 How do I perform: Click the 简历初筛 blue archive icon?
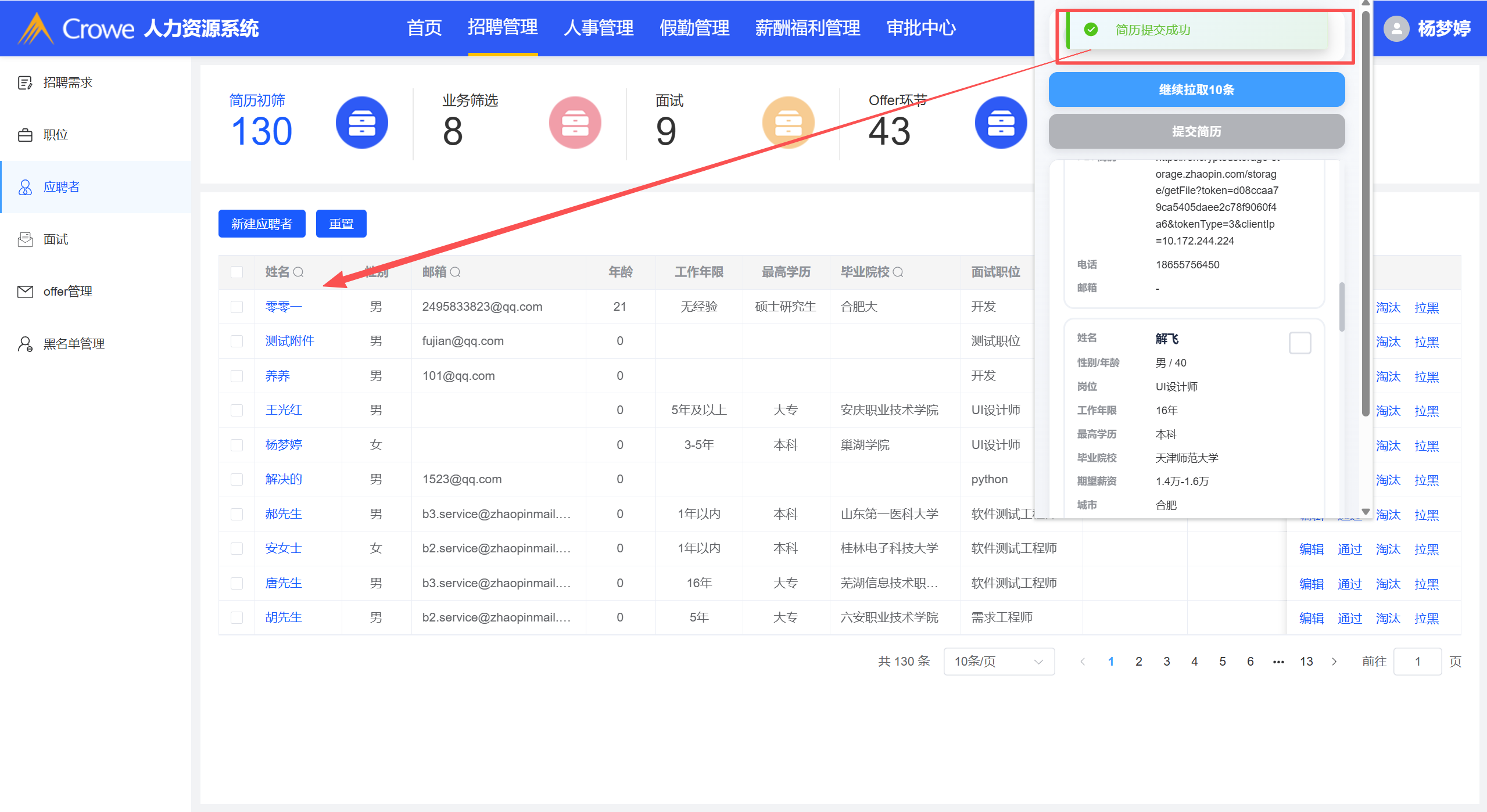(x=361, y=123)
